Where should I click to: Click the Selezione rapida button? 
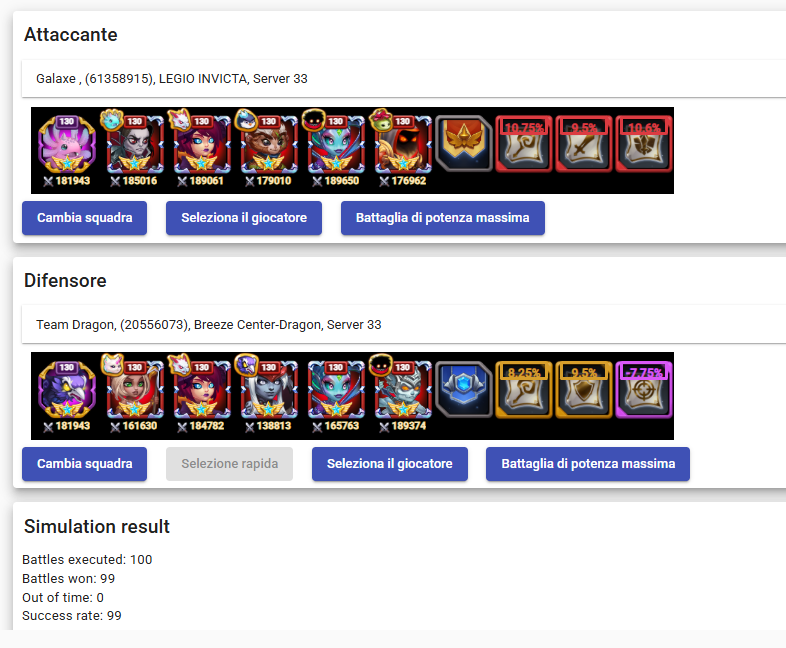pyautogui.click(x=229, y=464)
